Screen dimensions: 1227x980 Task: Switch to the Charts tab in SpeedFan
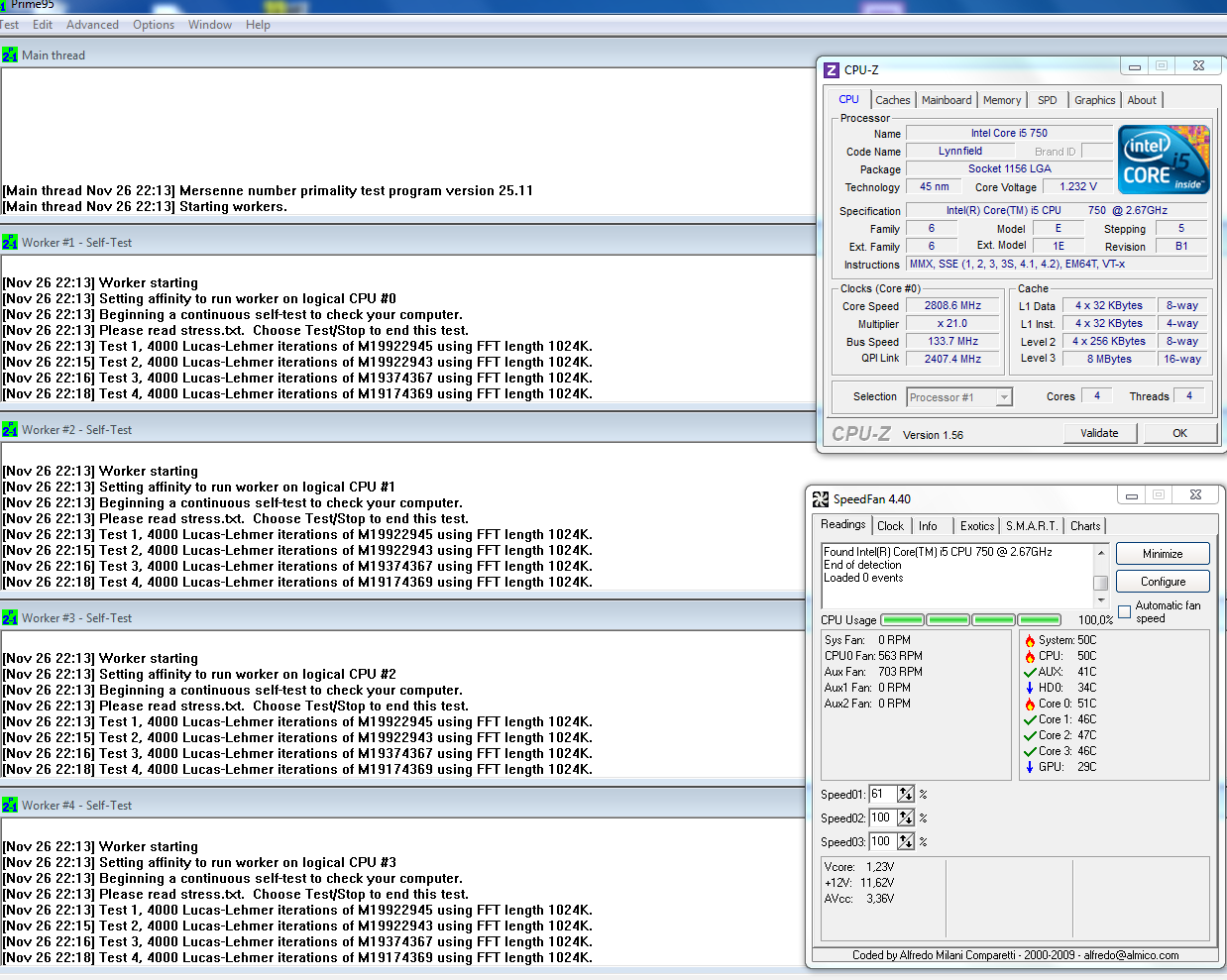tap(1085, 526)
